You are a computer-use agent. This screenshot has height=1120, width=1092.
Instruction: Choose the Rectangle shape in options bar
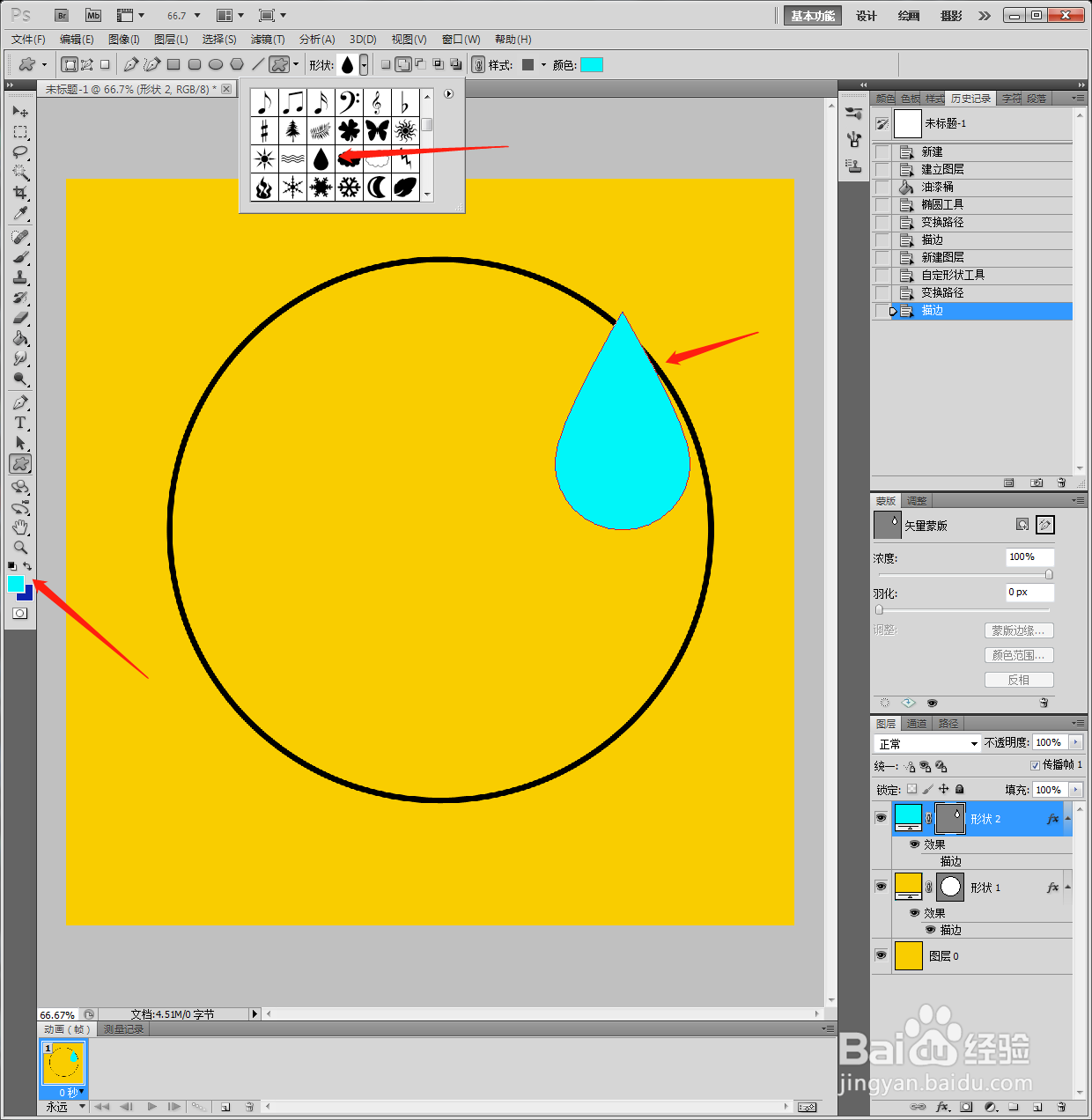173,64
